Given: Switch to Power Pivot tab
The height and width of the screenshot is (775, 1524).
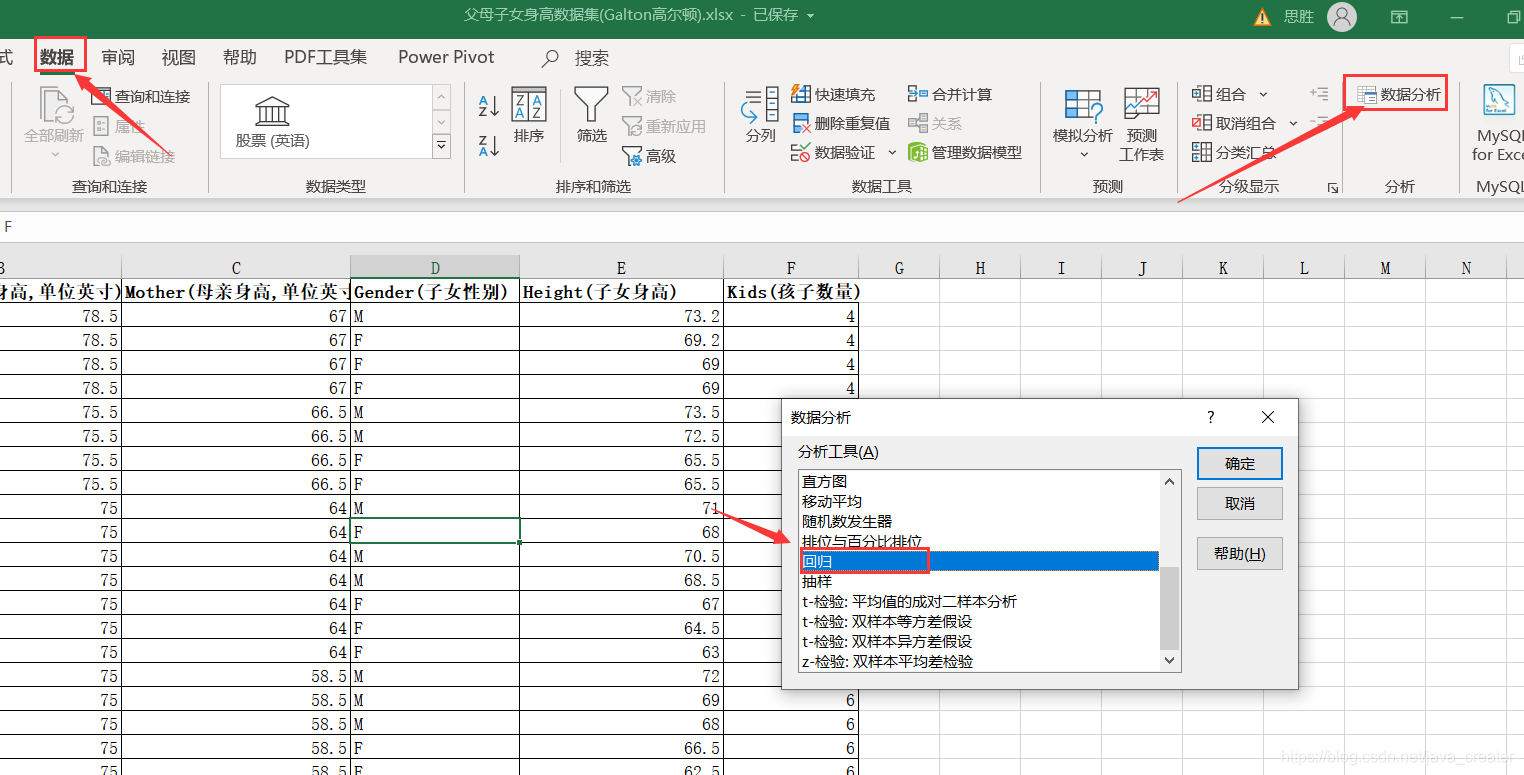Looking at the screenshot, I should point(446,57).
